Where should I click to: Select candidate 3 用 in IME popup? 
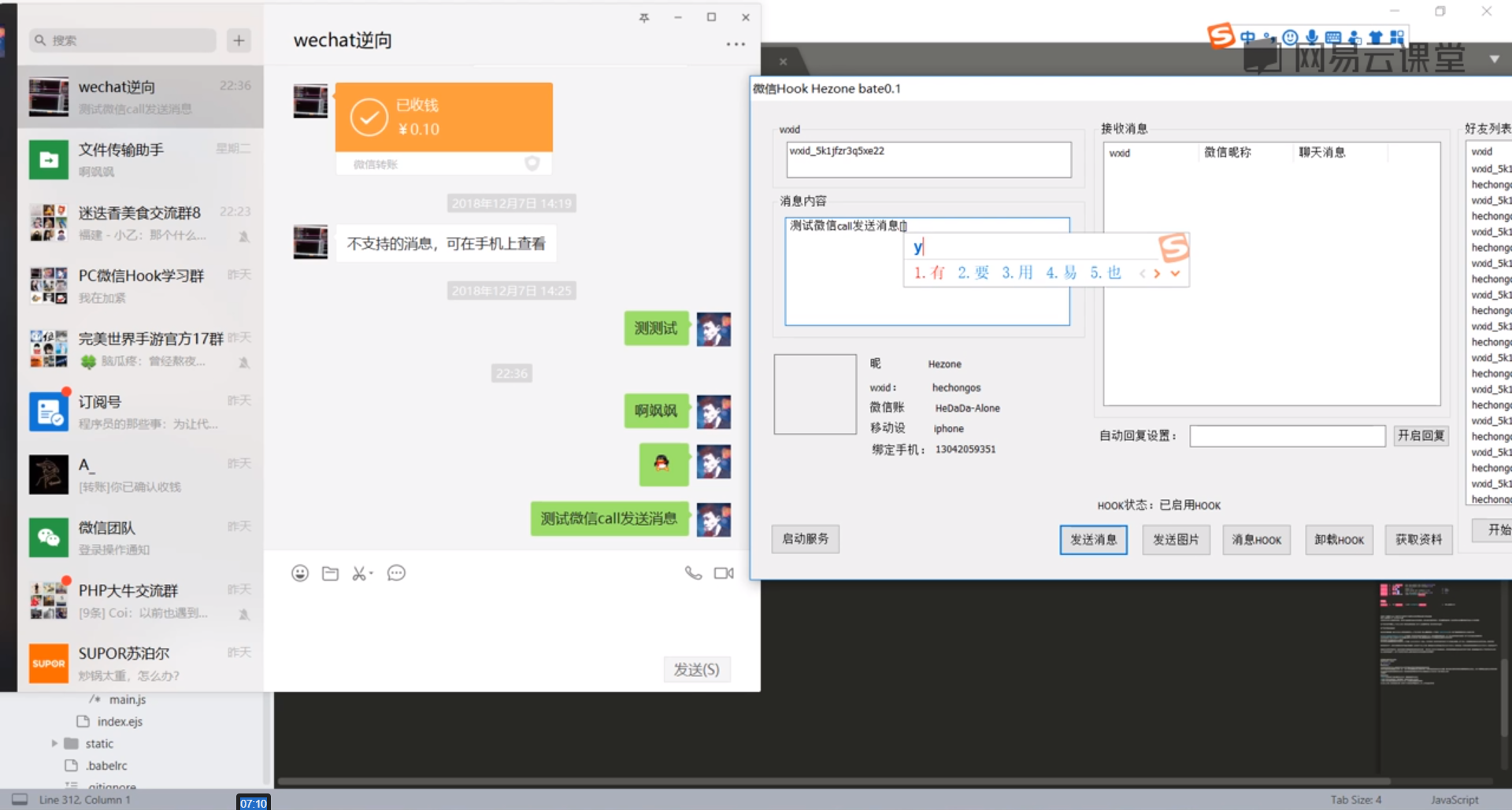[x=1017, y=272]
